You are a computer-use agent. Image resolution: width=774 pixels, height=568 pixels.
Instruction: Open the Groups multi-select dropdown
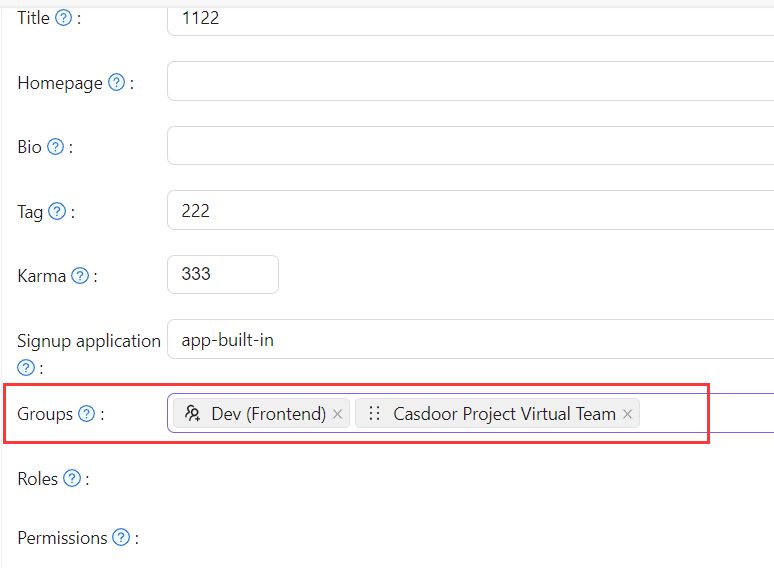(700, 414)
